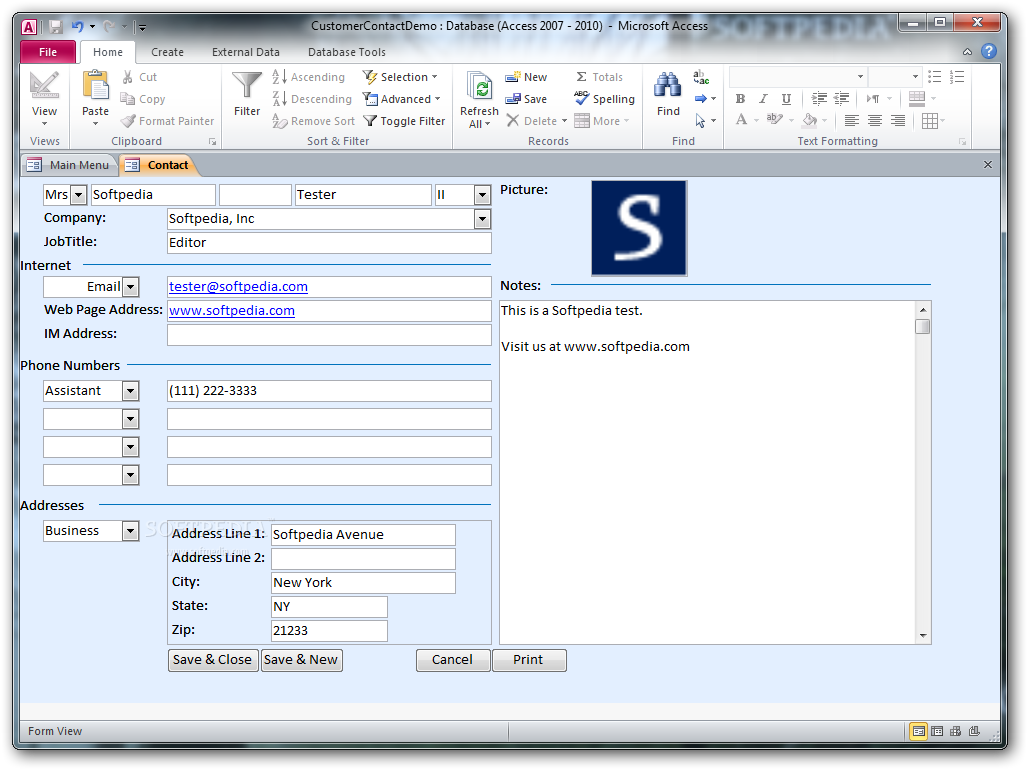
Task: Click Refresh All icon
Action: (479, 87)
